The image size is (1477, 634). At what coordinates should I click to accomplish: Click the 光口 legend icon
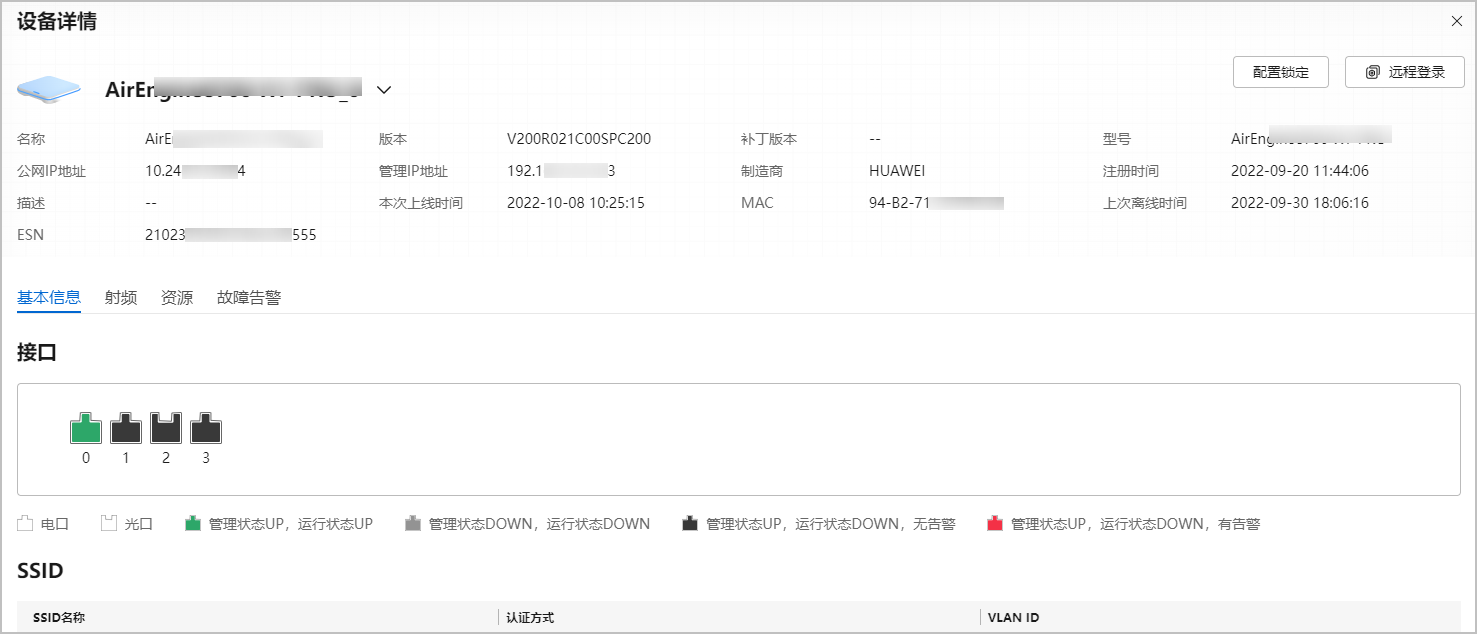point(109,523)
